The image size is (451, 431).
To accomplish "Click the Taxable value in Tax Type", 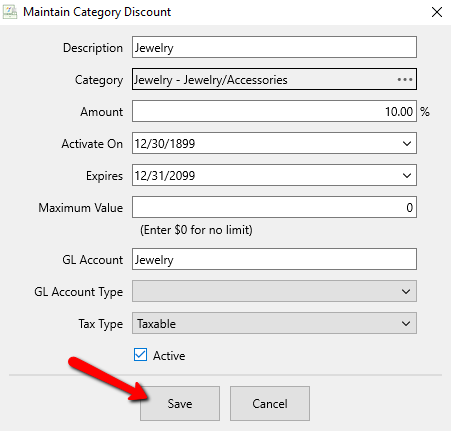I will coord(156,324).
